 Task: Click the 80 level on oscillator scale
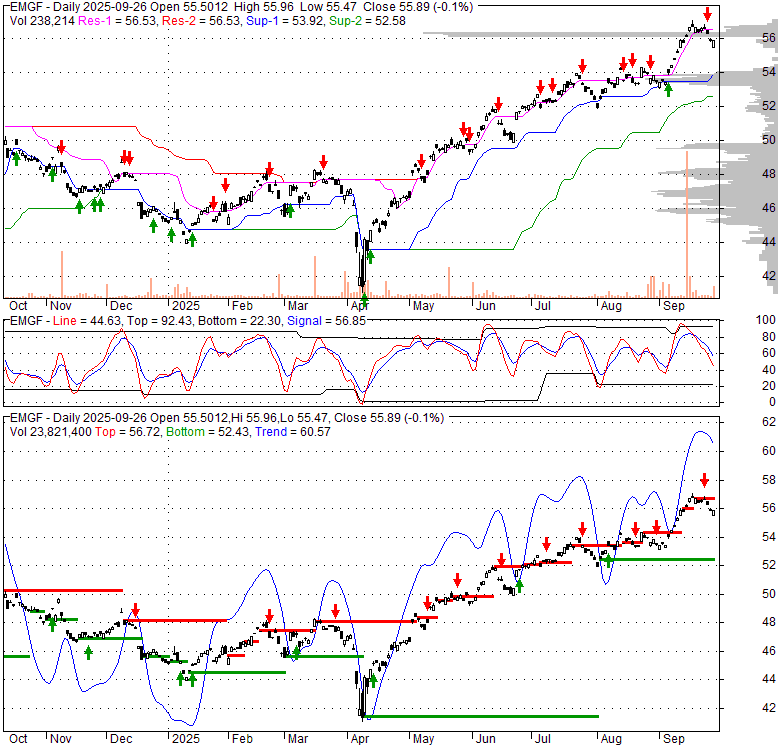[769, 337]
